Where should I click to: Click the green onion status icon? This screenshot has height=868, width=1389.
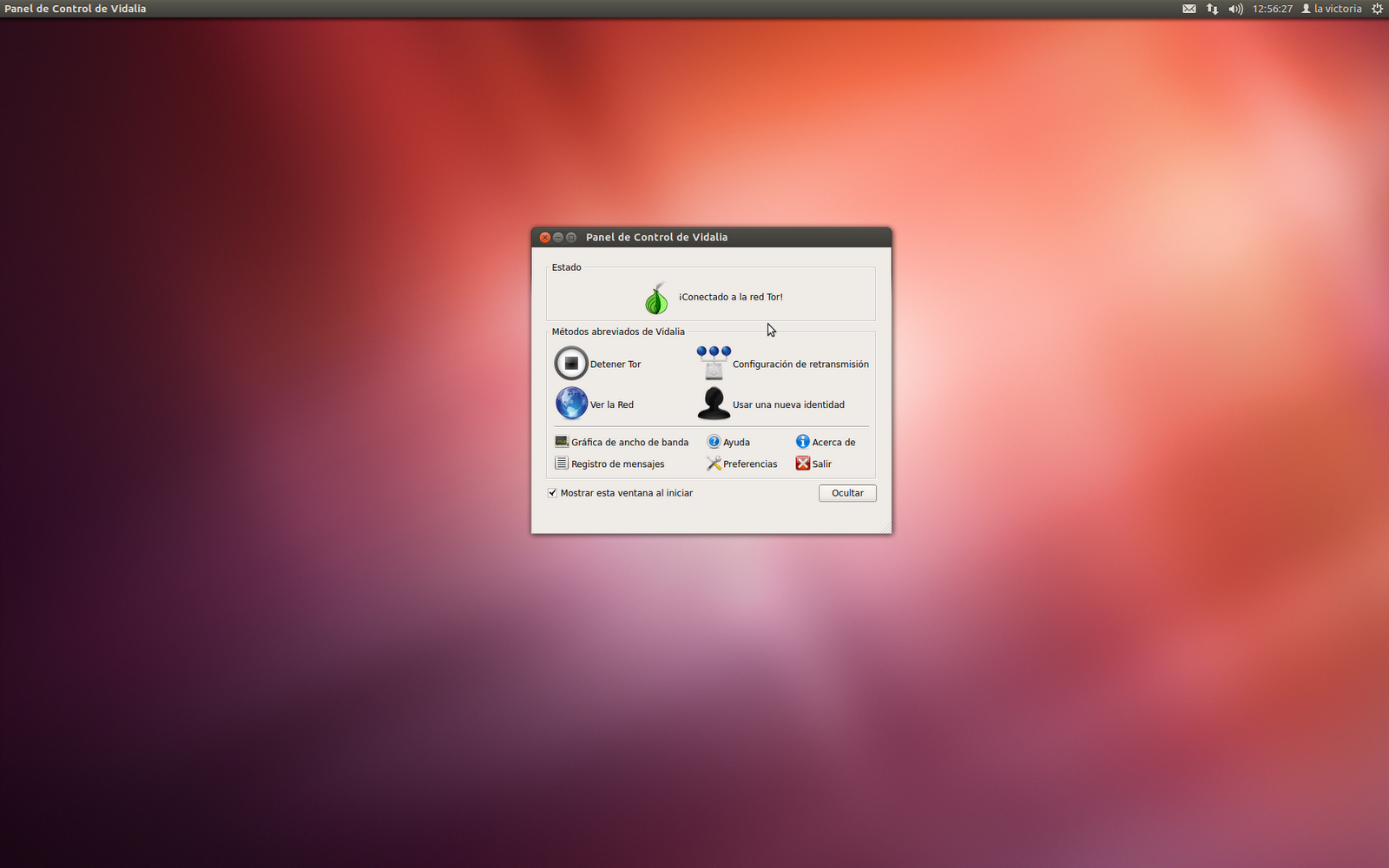[x=655, y=296]
